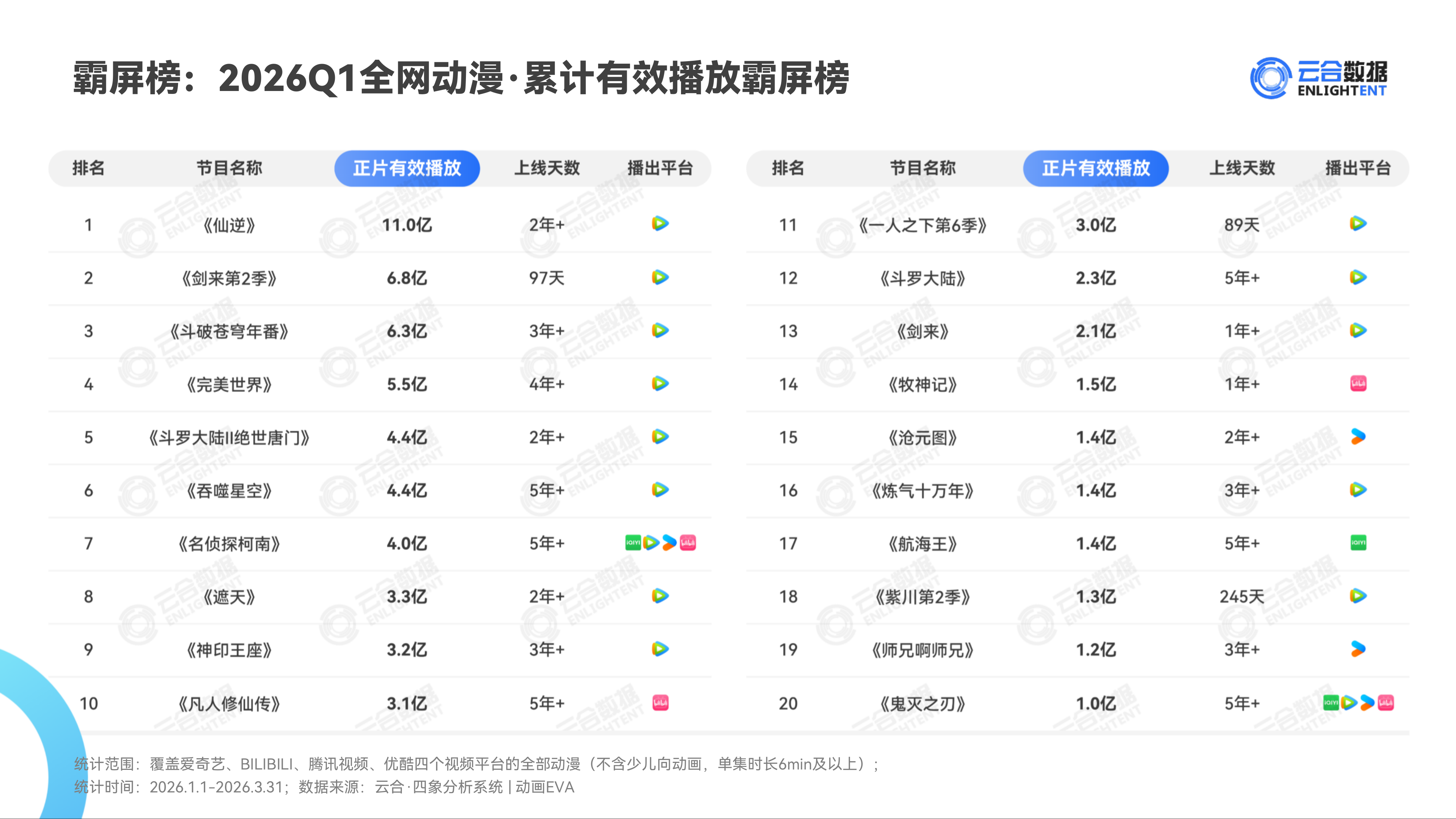
Task: Click right table 播出平台 header
Action: coord(1358,168)
